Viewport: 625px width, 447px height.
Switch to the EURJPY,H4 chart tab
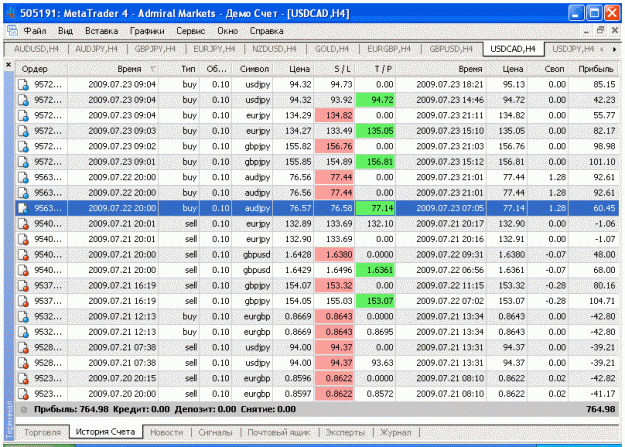pyautogui.click(x=214, y=49)
